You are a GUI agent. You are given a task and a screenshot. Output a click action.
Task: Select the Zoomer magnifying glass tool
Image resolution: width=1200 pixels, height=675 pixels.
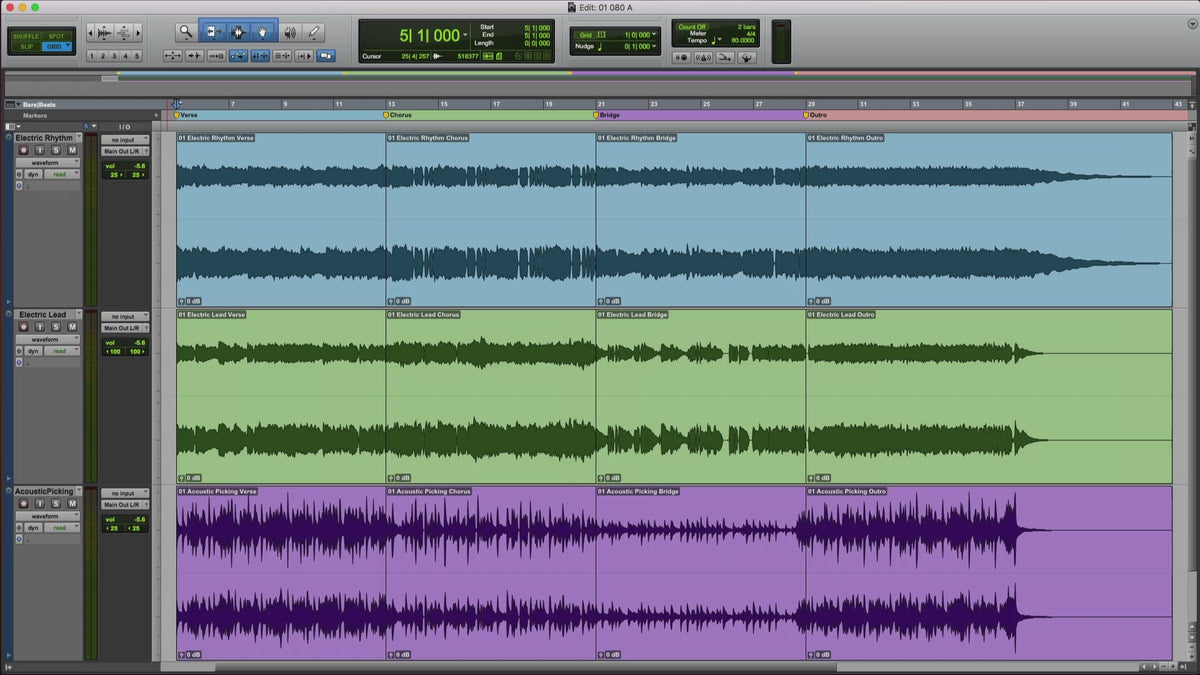185,32
